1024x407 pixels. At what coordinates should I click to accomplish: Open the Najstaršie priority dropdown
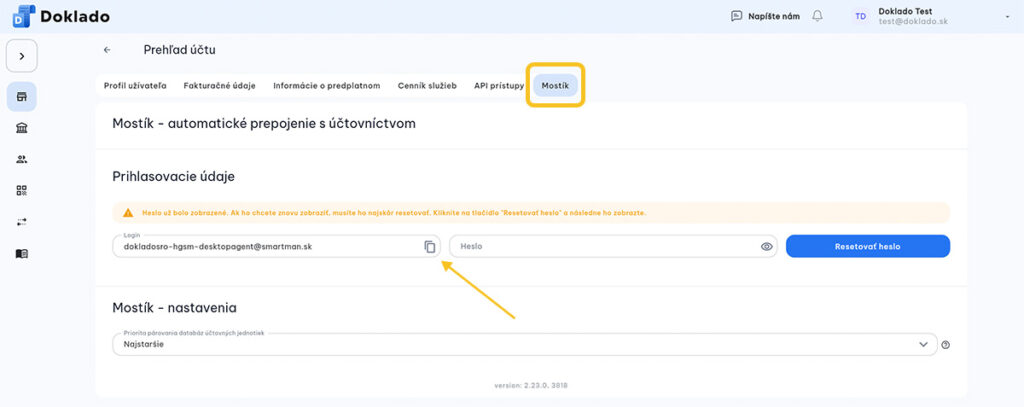coord(525,344)
